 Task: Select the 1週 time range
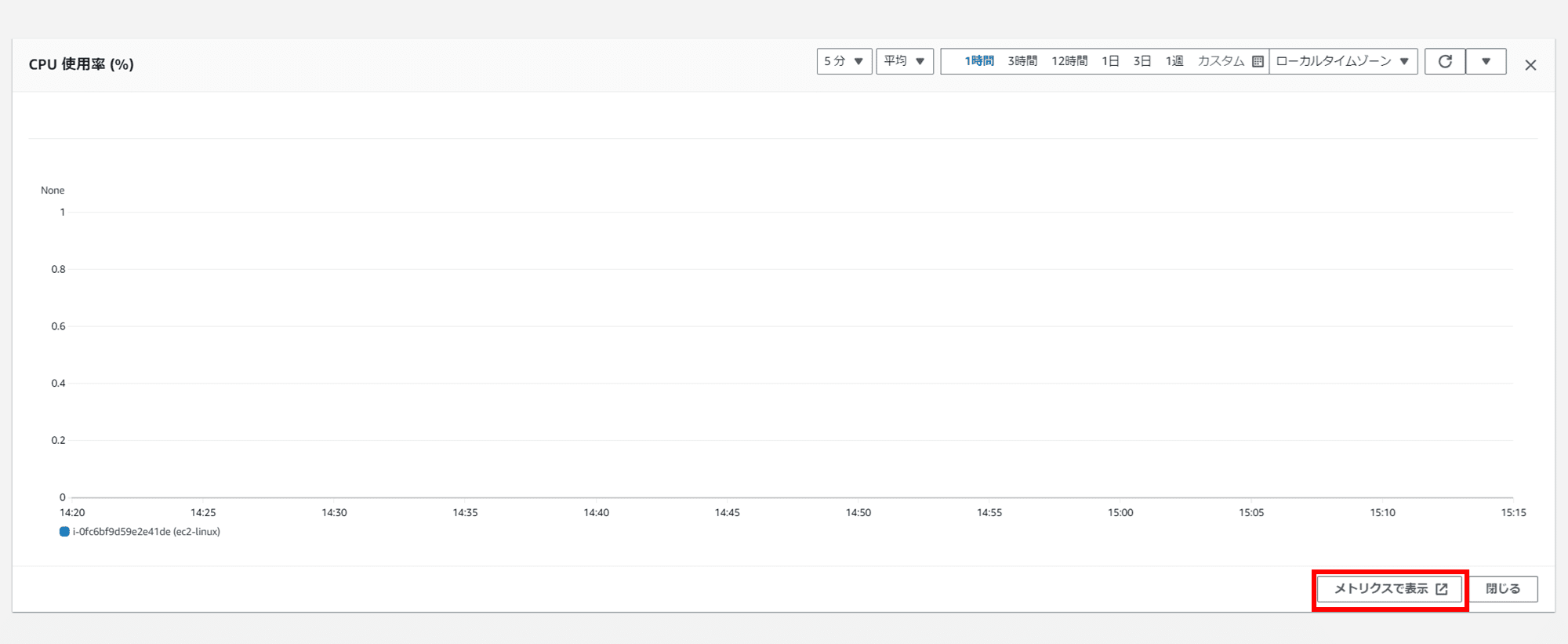click(1174, 61)
